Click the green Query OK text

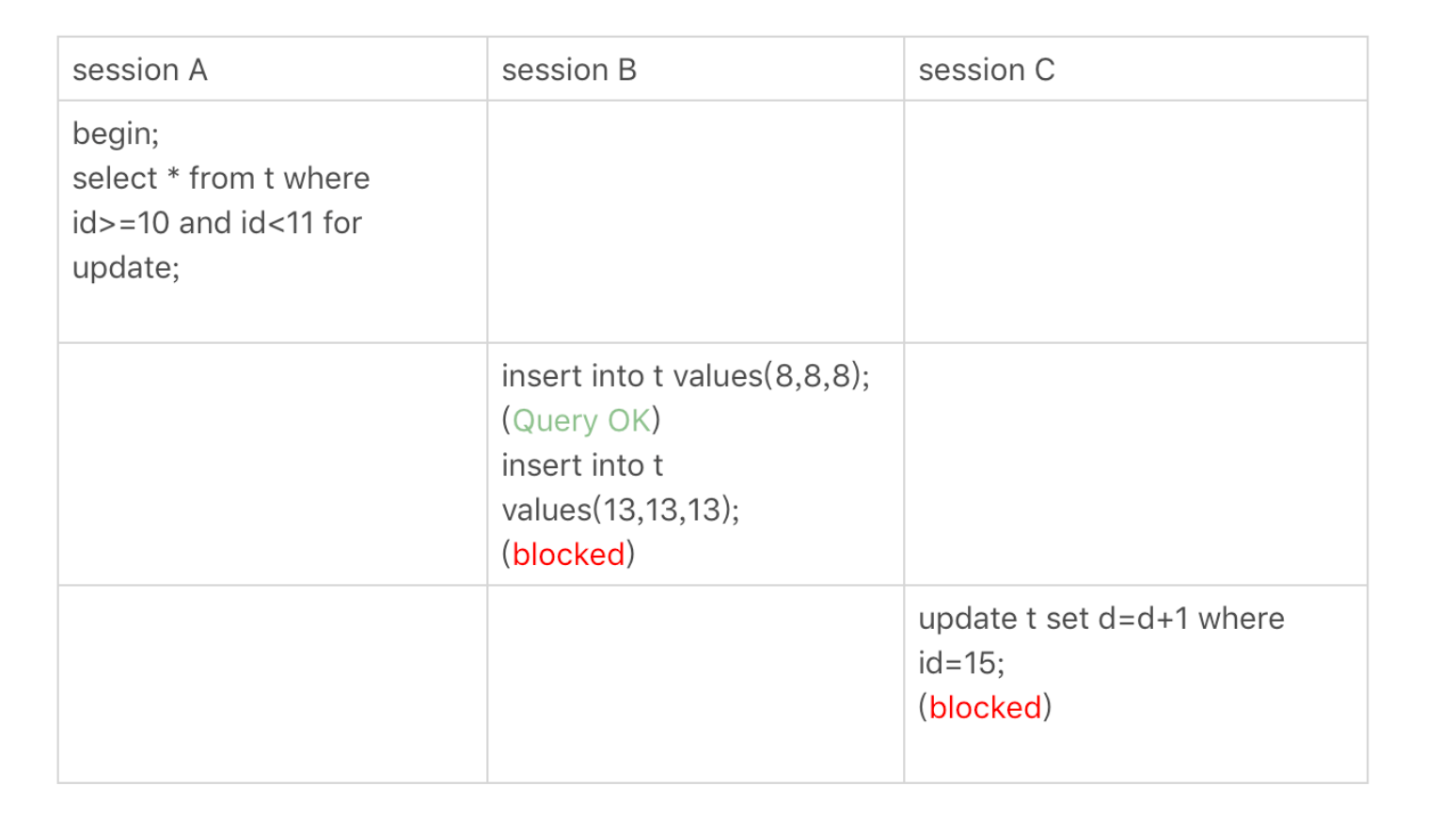pyautogui.click(x=581, y=420)
